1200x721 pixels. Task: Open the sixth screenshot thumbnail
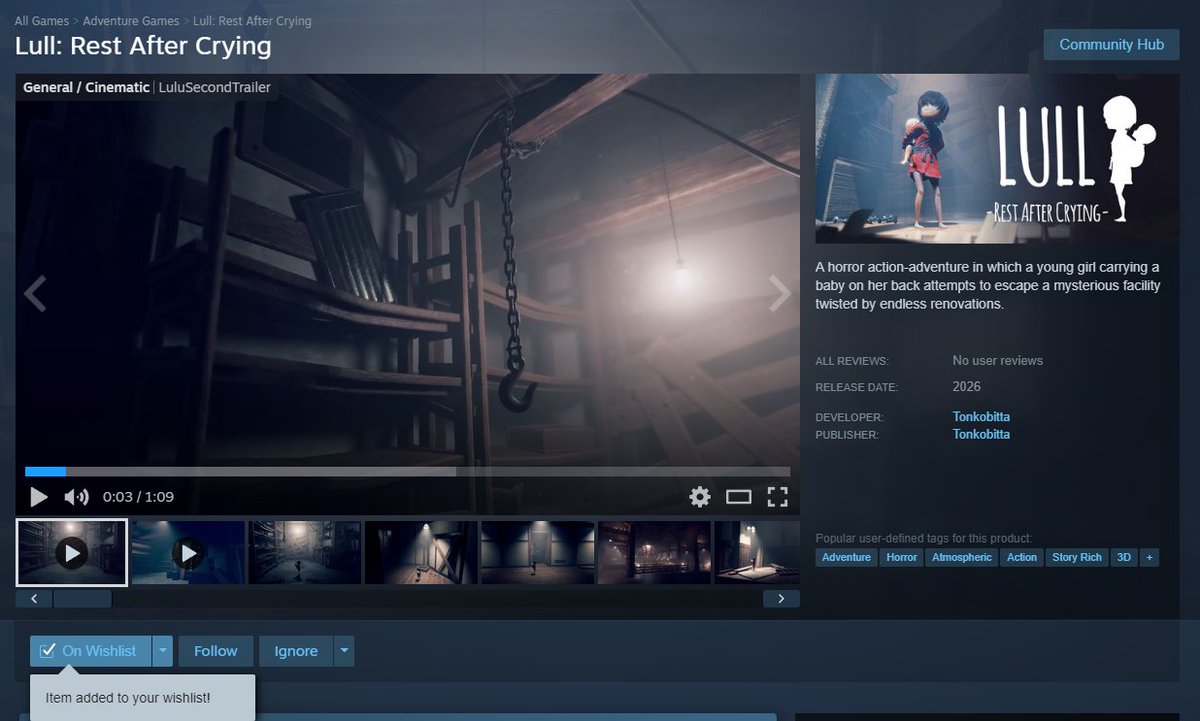pyautogui.click(x=654, y=552)
